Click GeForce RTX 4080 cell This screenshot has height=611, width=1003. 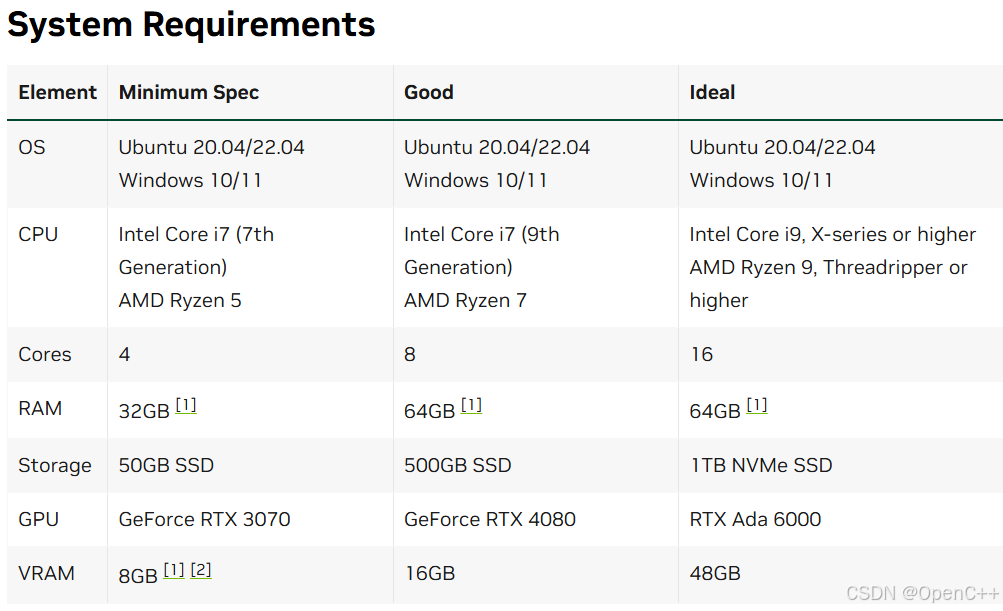point(490,519)
